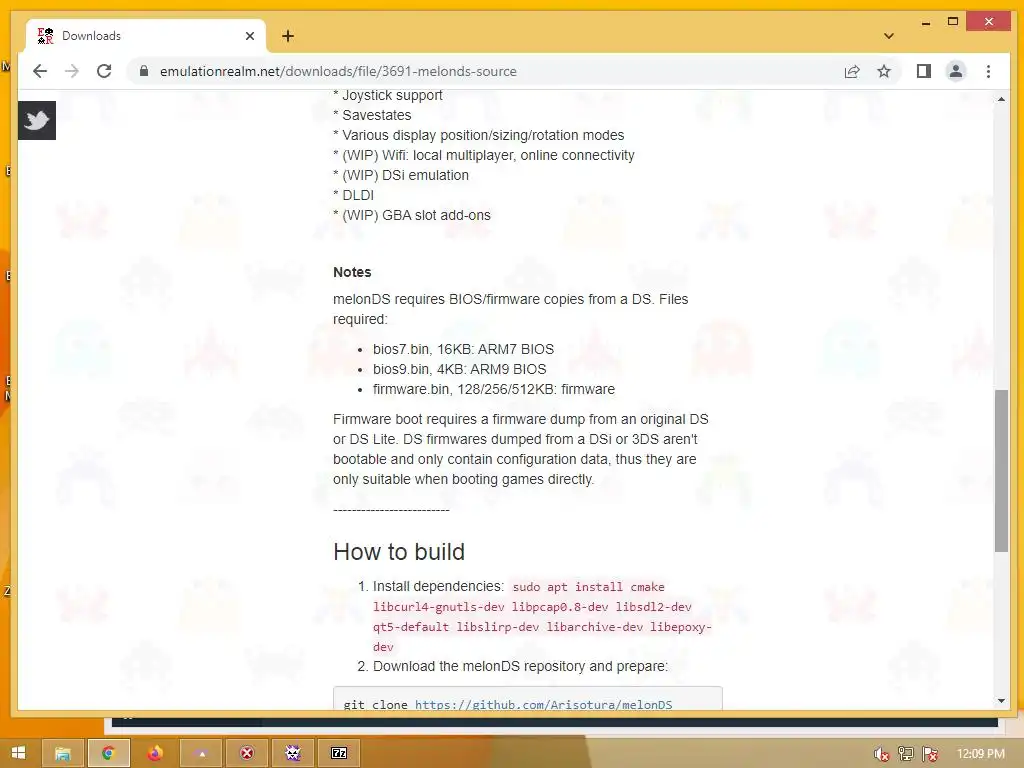Bookmark this page with the star icon
1024x768 pixels.
click(884, 71)
